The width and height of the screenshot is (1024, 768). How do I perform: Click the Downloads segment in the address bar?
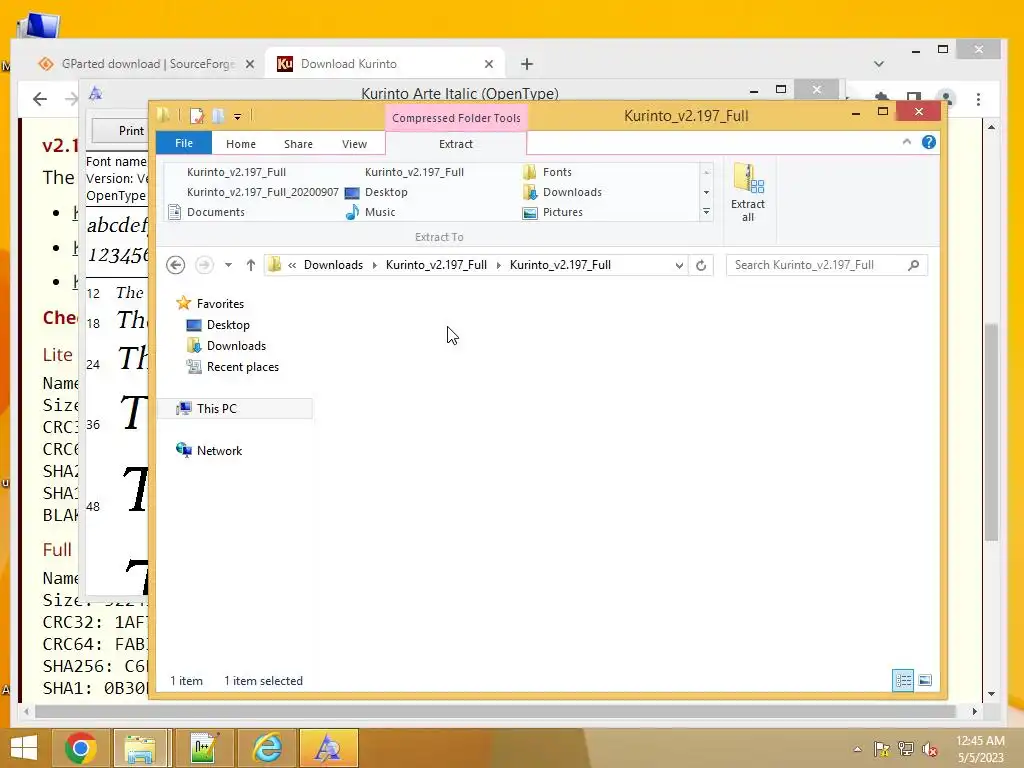coord(333,264)
